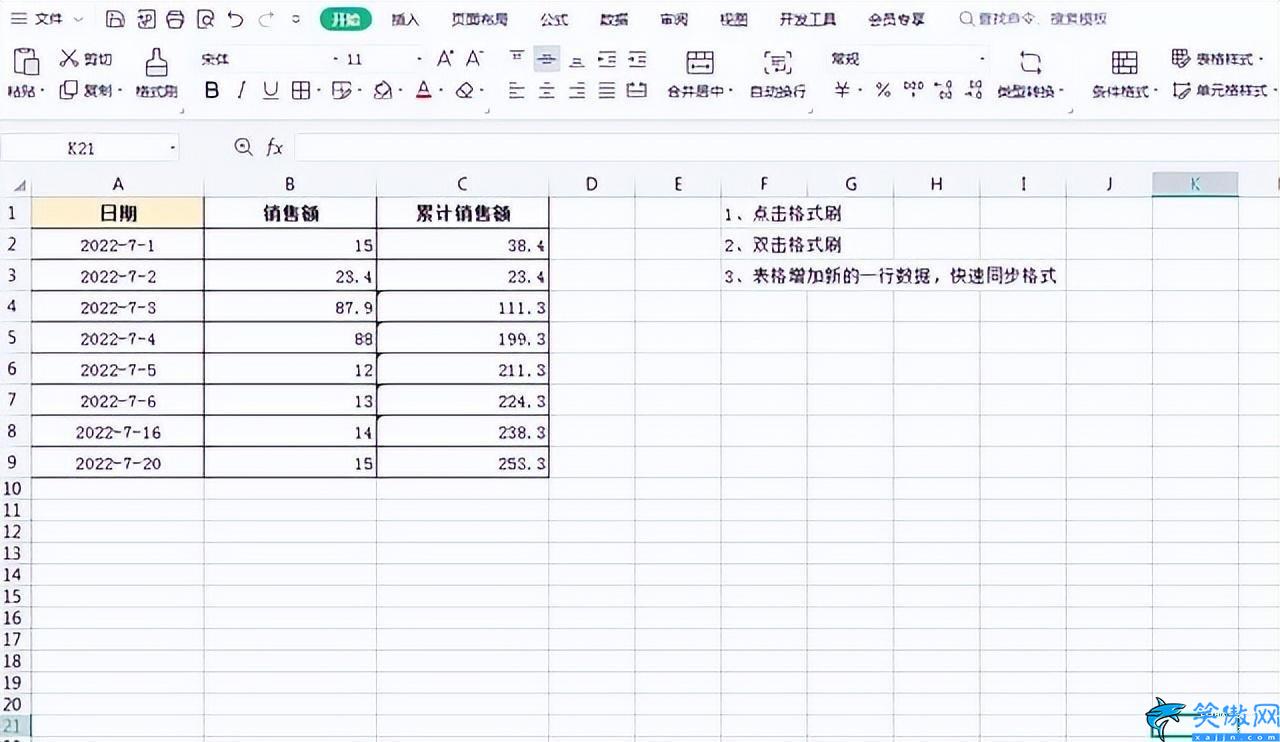Open the Formulas (公式) tab
The height and width of the screenshot is (742, 1280).
pos(554,19)
